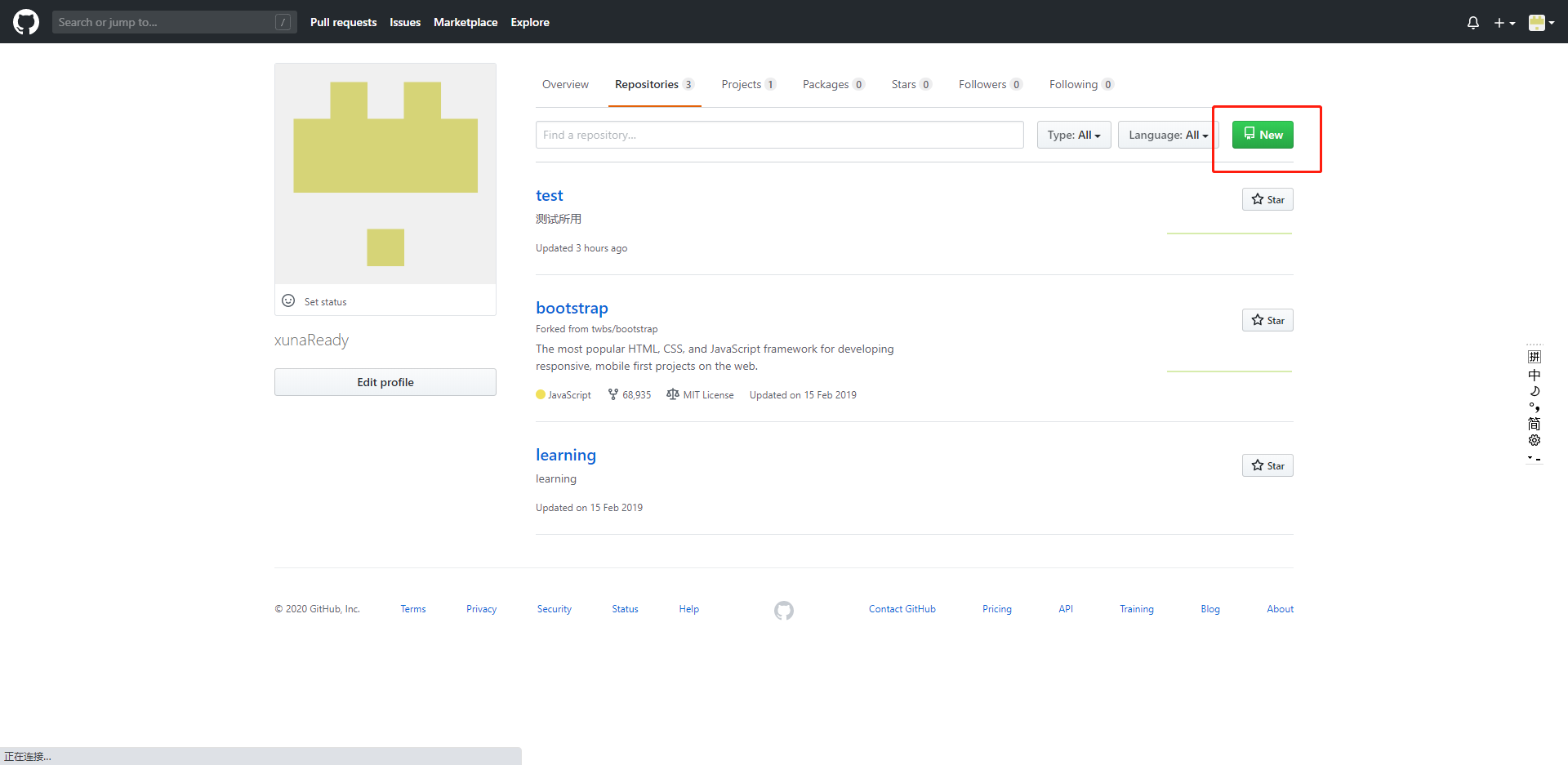Open the About footer link
The image size is (1568, 765).
pos(1281,609)
